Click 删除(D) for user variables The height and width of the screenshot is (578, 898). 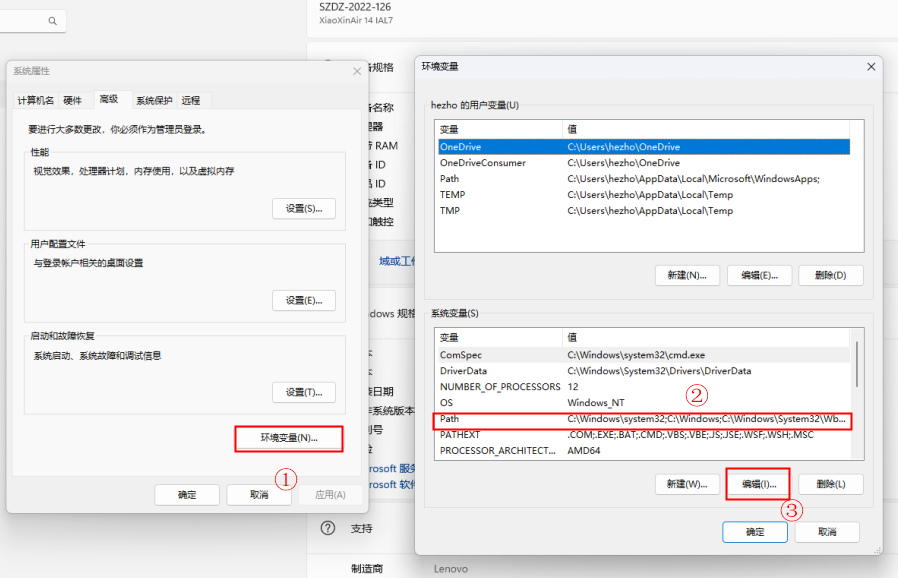[831, 276]
